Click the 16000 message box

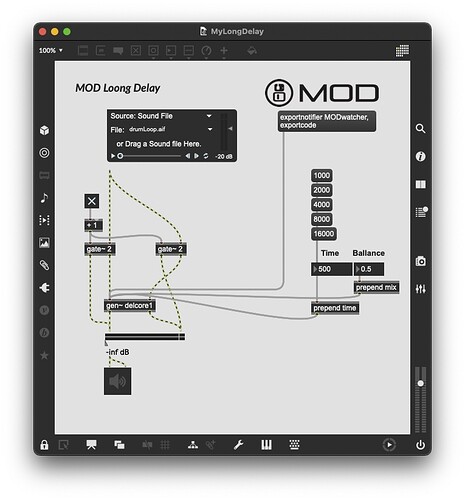point(324,234)
